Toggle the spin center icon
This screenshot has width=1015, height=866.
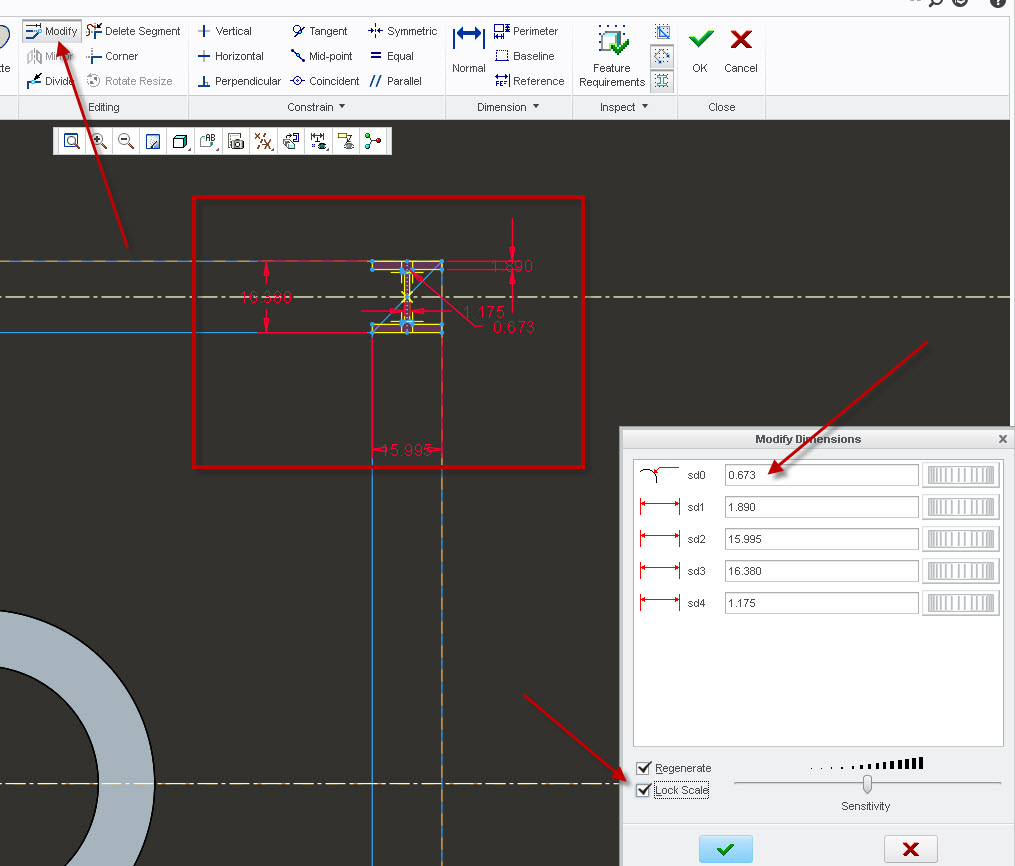click(373, 141)
